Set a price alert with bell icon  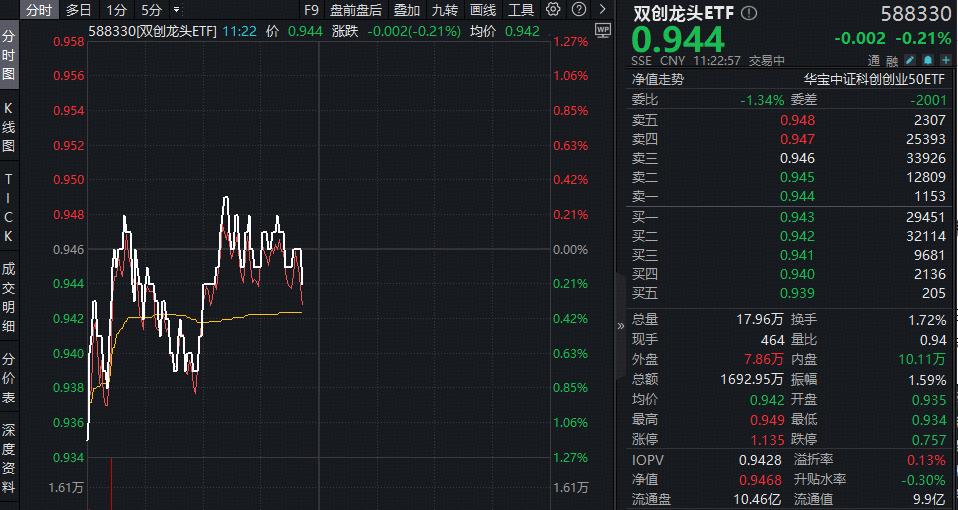tap(927, 61)
